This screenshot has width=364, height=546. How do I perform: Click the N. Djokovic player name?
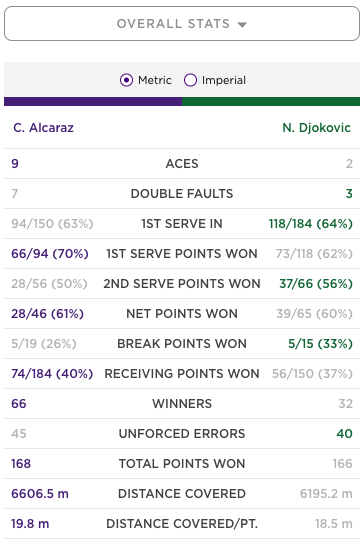click(x=316, y=128)
